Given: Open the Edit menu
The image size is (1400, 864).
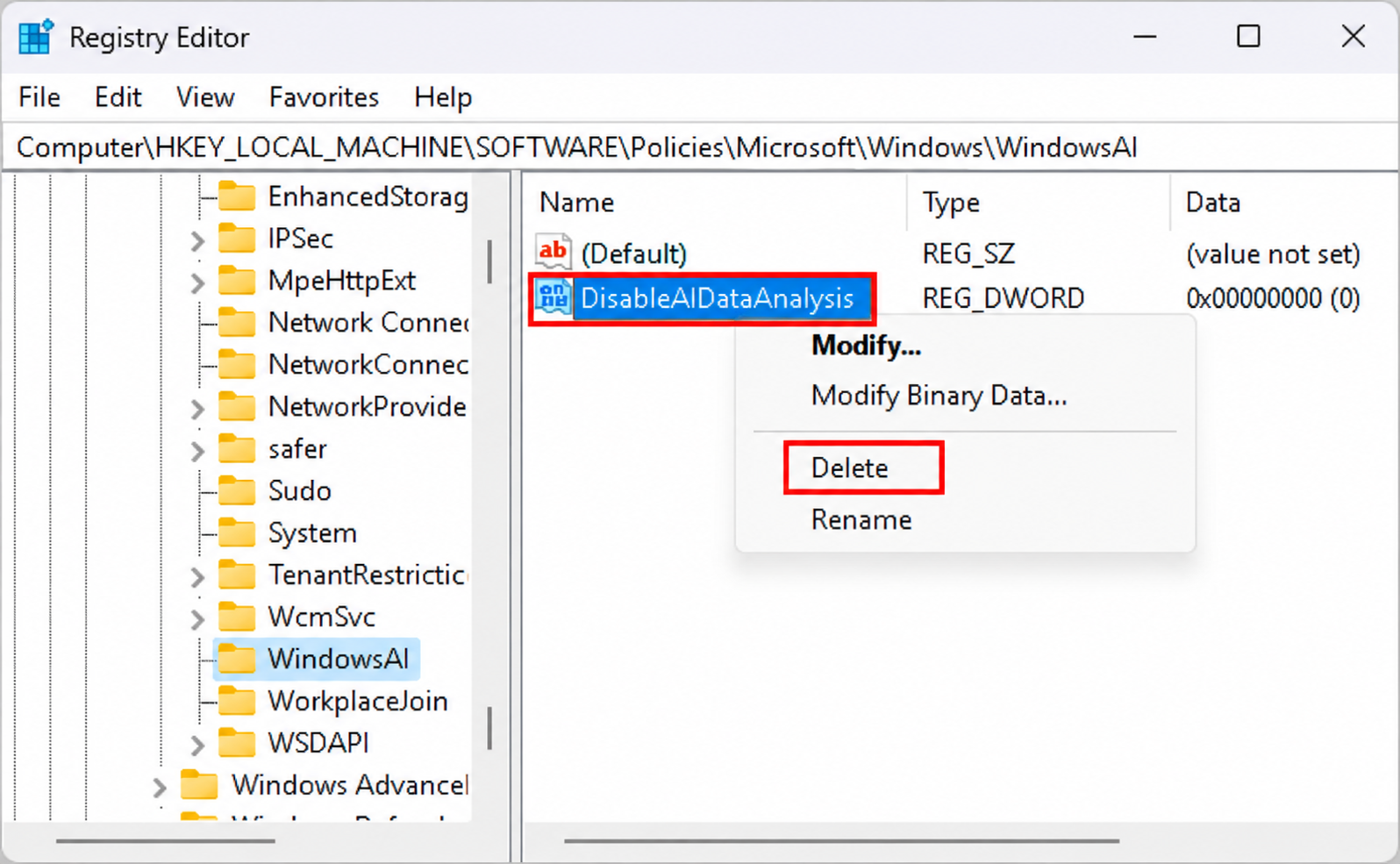Looking at the screenshot, I should pyautogui.click(x=118, y=97).
